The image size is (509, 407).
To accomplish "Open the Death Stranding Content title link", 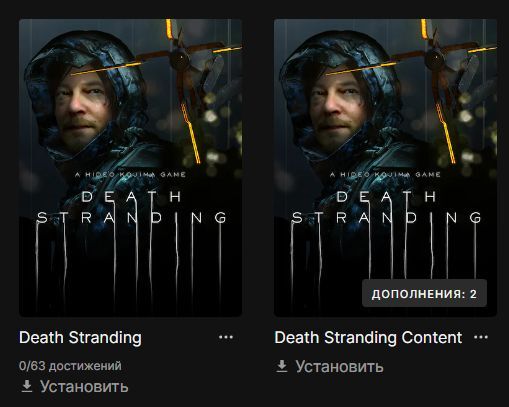I will [x=368, y=338].
